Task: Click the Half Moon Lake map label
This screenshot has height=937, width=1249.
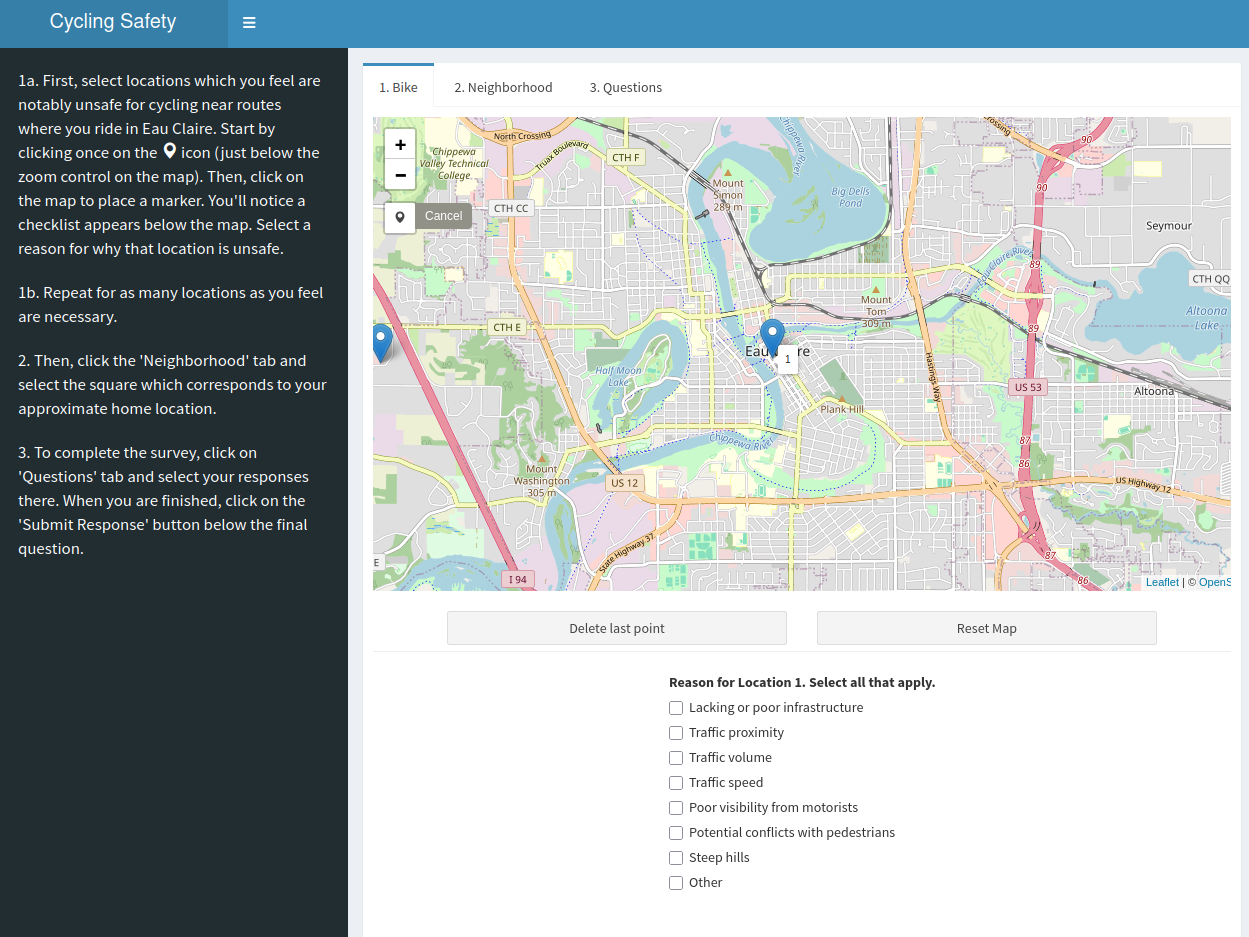Action: pyautogui.click(x=618, y=376)
